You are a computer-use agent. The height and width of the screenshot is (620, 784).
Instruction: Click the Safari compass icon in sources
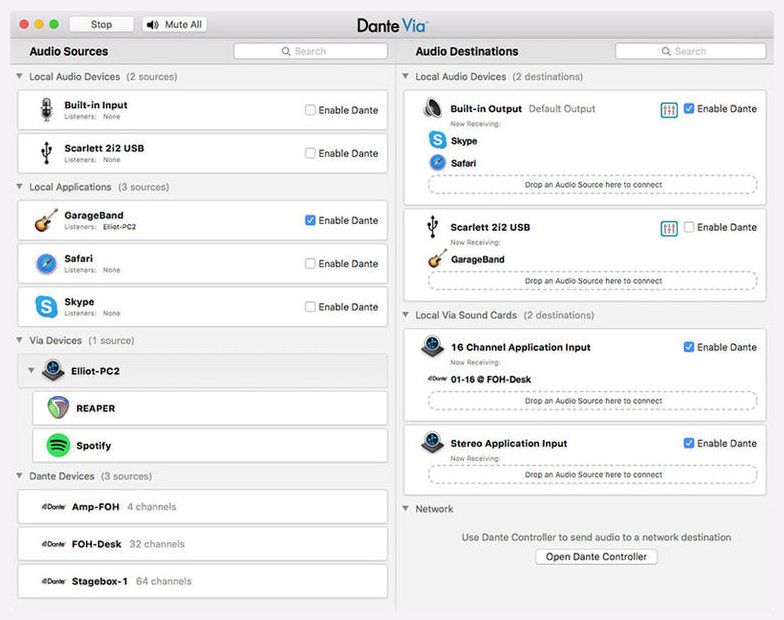pos(46,264)
